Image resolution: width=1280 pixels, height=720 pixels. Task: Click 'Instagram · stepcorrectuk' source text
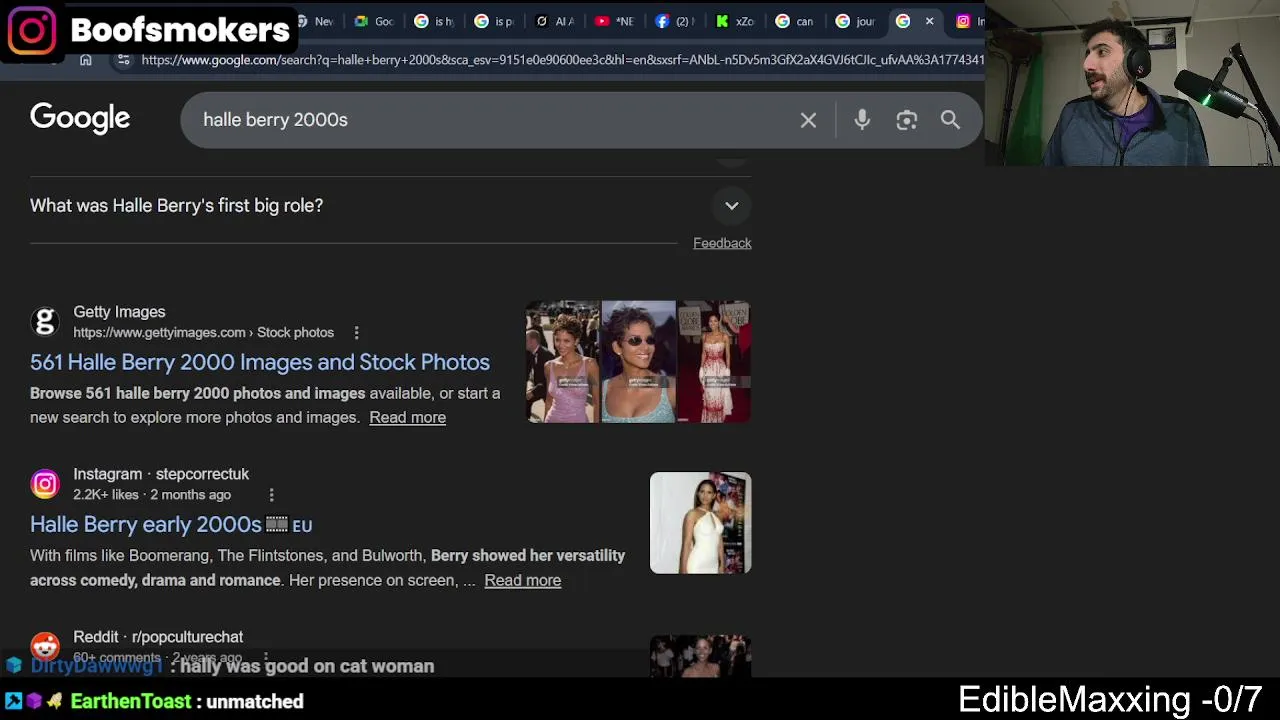click(x=161, y=474)
